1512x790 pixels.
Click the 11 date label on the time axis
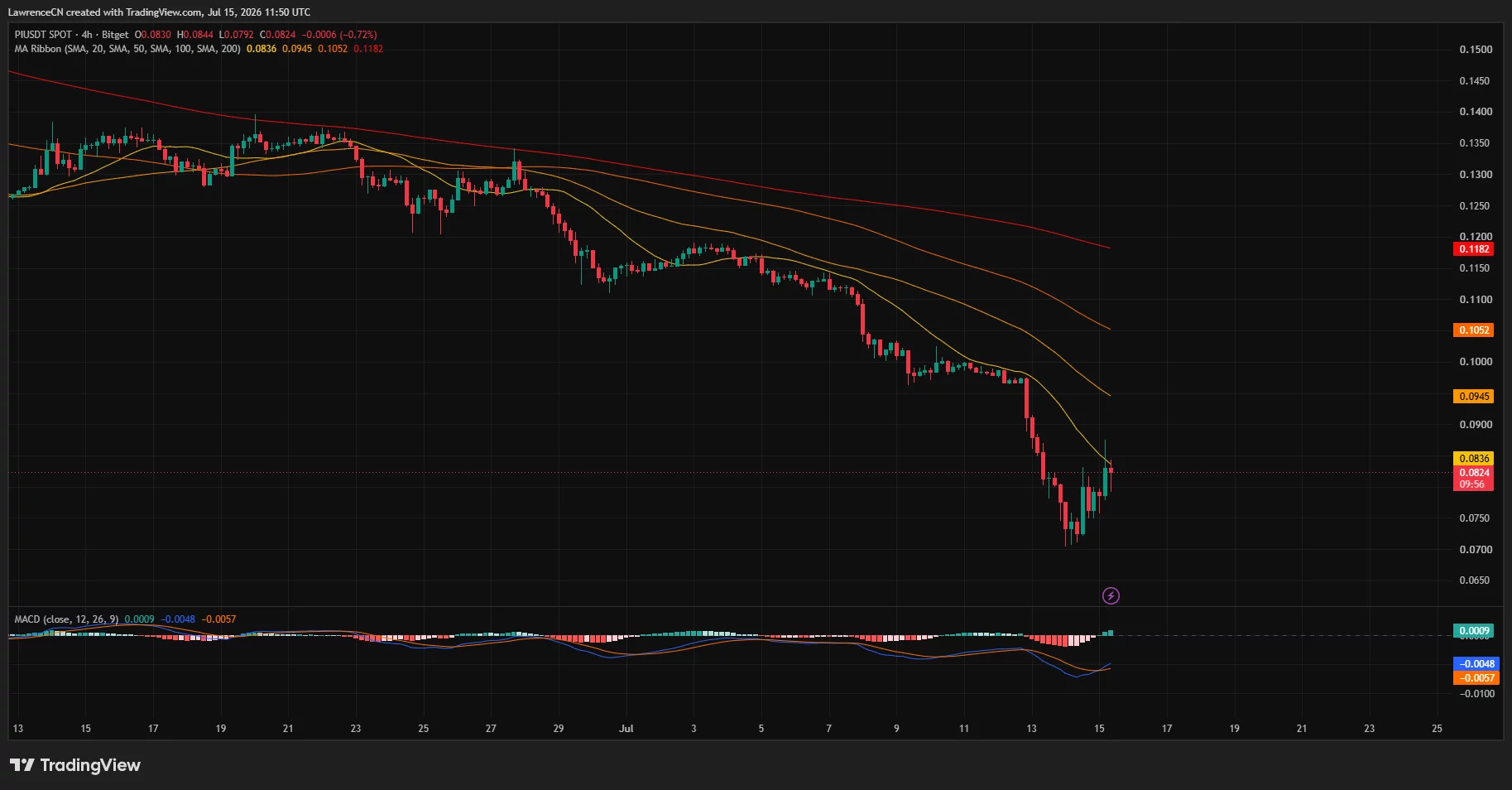click(964, 729)
